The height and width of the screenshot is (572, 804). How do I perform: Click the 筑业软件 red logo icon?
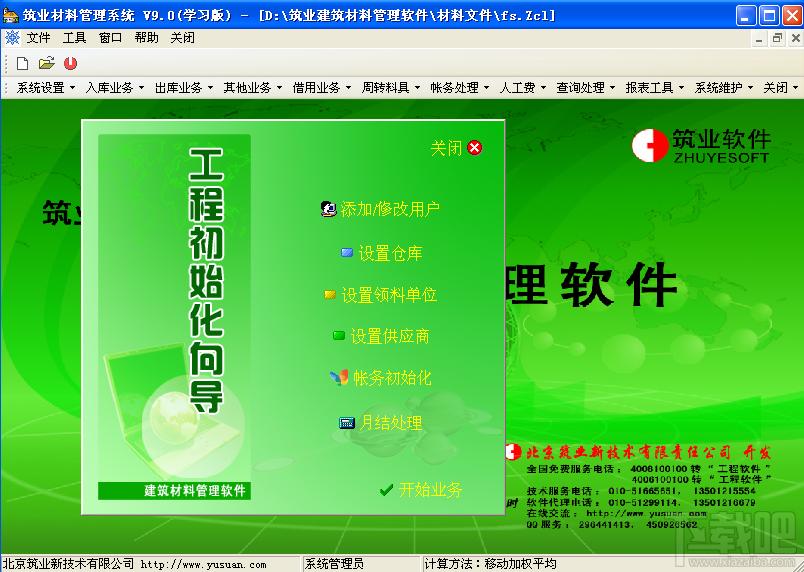[x=650, y=146]
